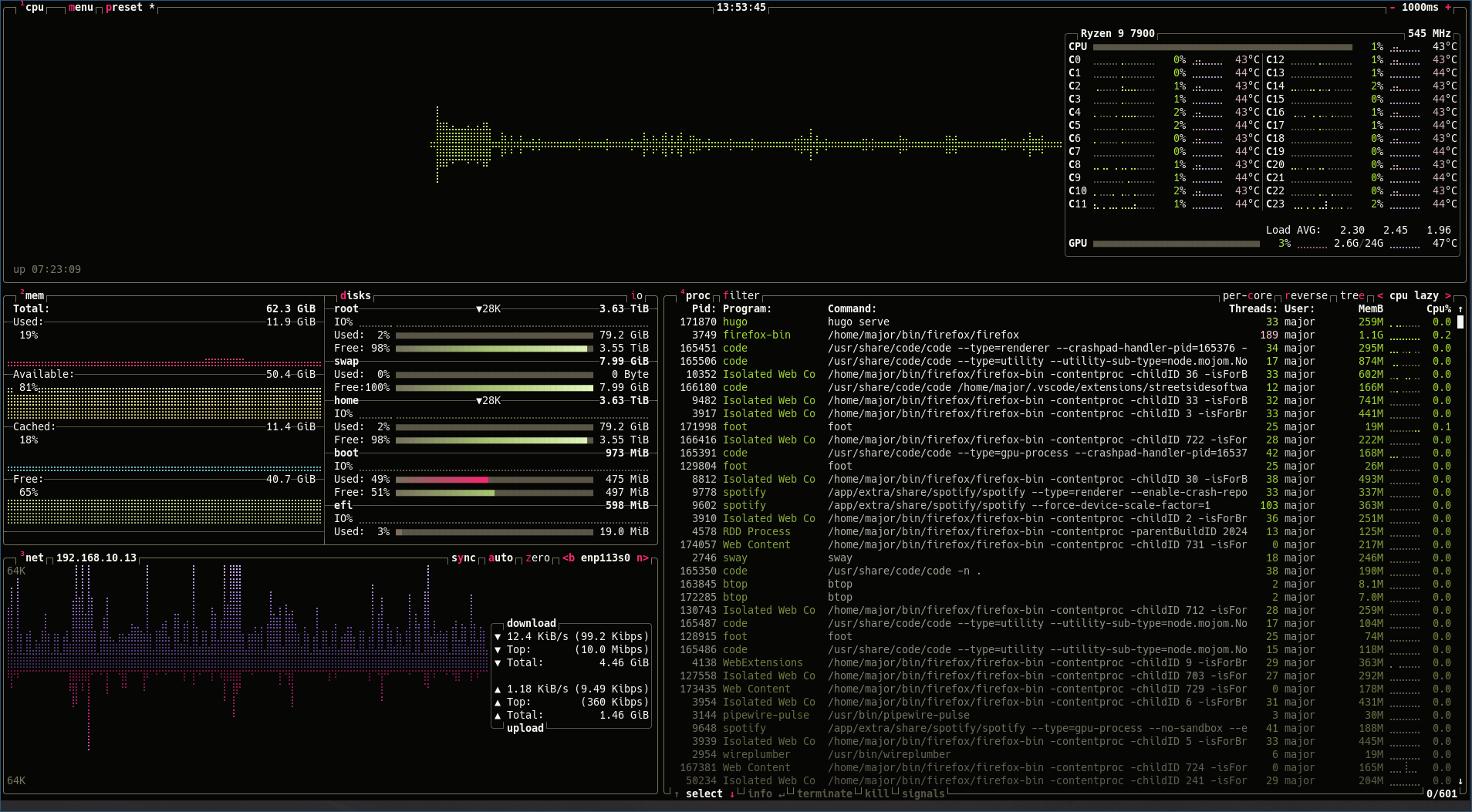Open the btop main menu

point(79,8)
